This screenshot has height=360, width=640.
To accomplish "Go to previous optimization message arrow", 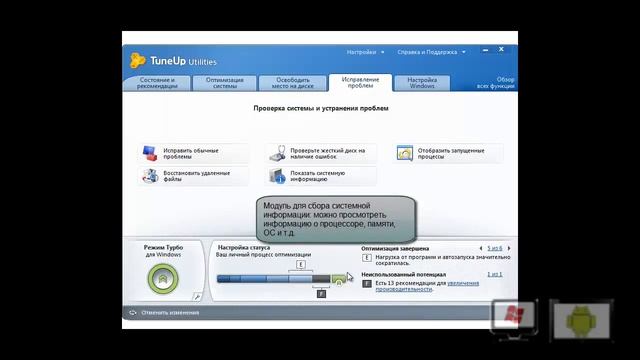I will pos(480,248).
